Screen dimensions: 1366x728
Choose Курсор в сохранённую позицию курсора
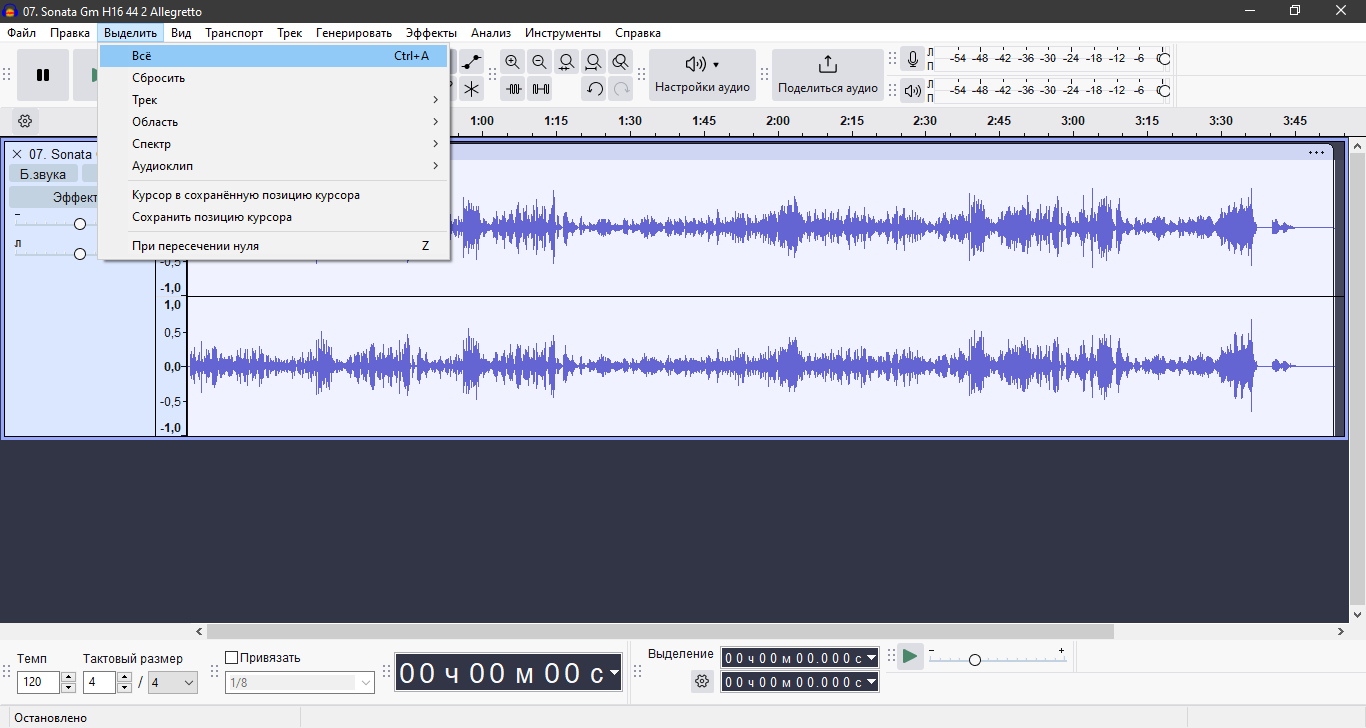point(274,195)
